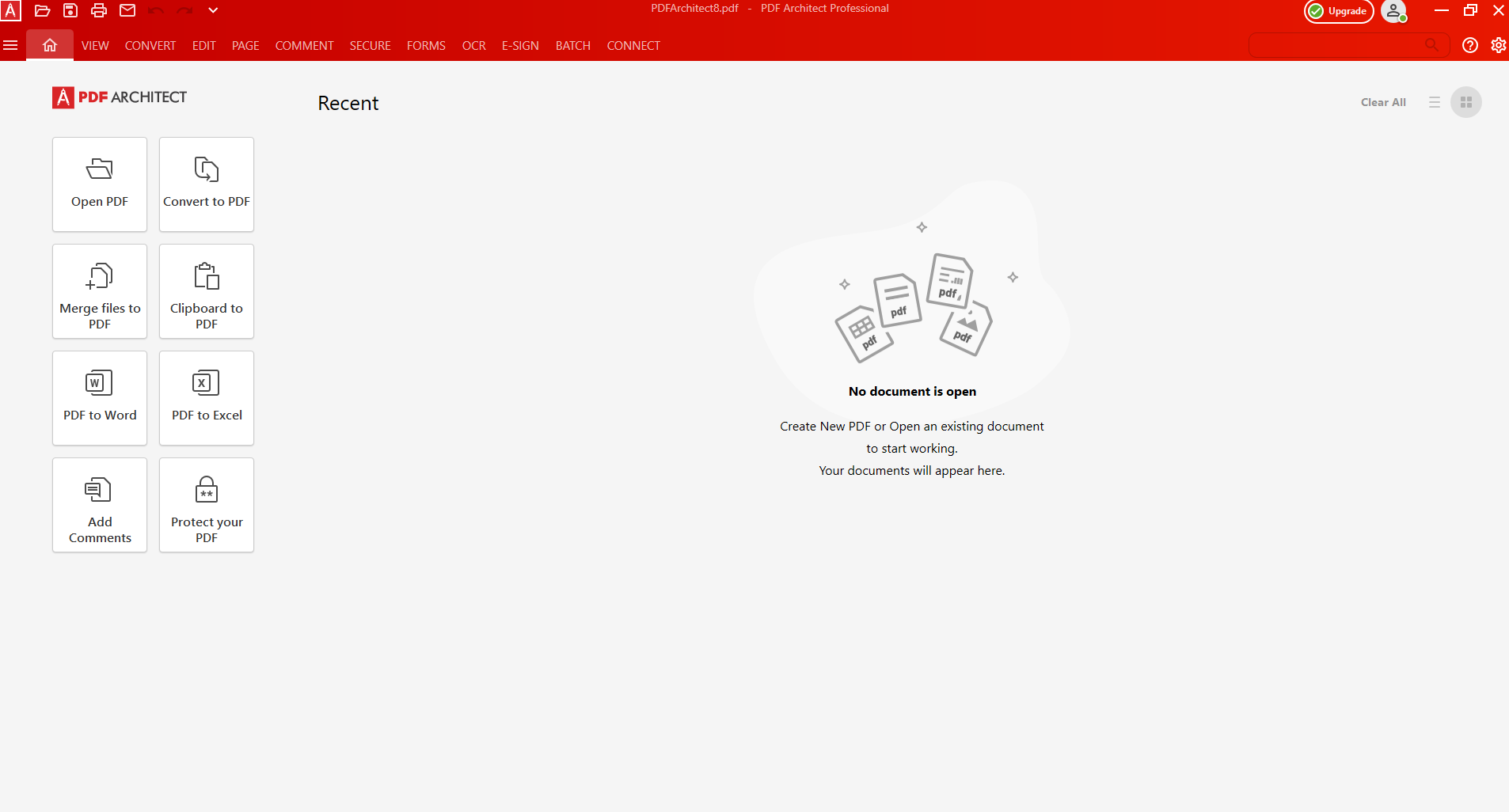Screen dimensions: 1509x812
Task: Undo the last action with the undo arrow
Action: point(156,10)
